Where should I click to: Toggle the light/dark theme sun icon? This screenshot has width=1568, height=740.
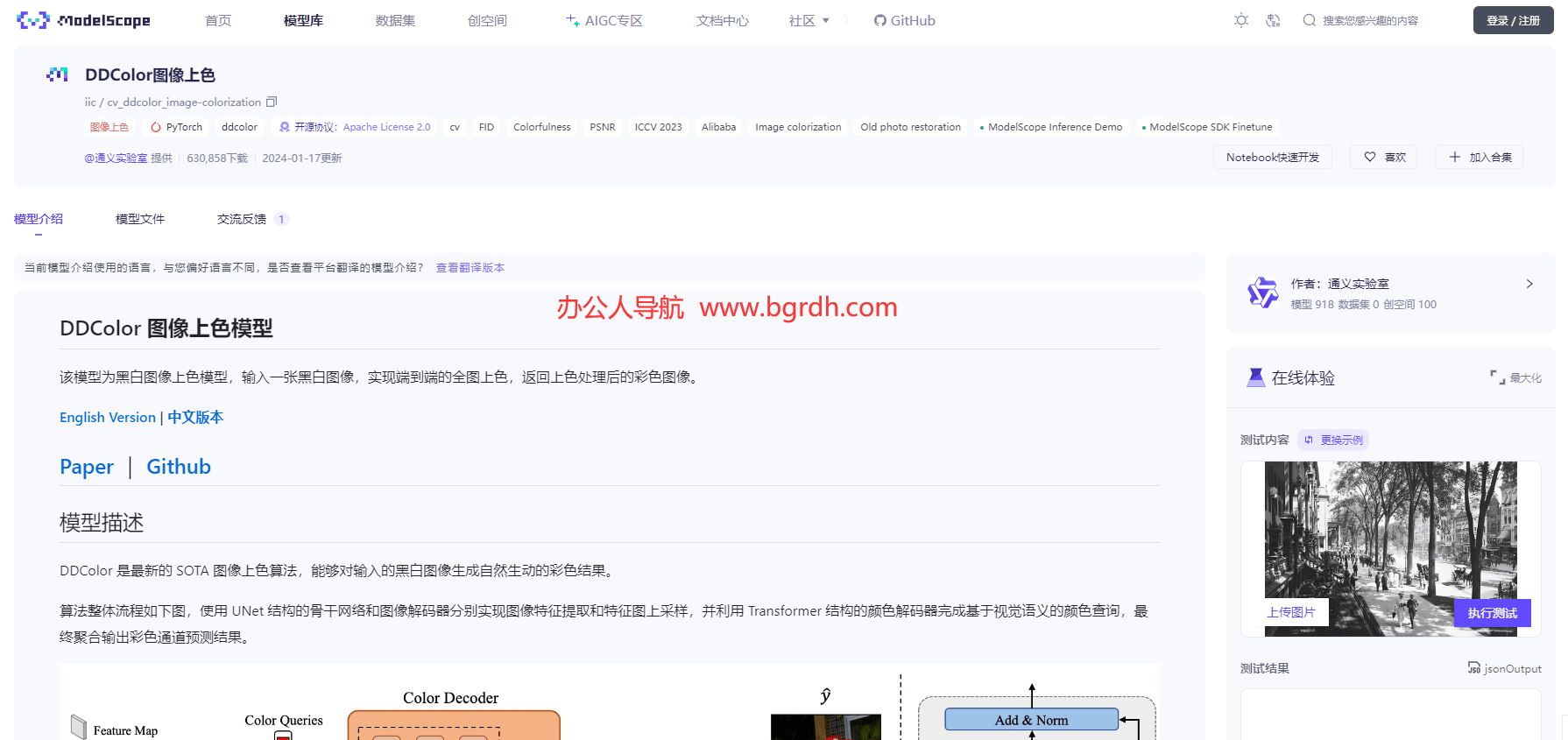1241,20
